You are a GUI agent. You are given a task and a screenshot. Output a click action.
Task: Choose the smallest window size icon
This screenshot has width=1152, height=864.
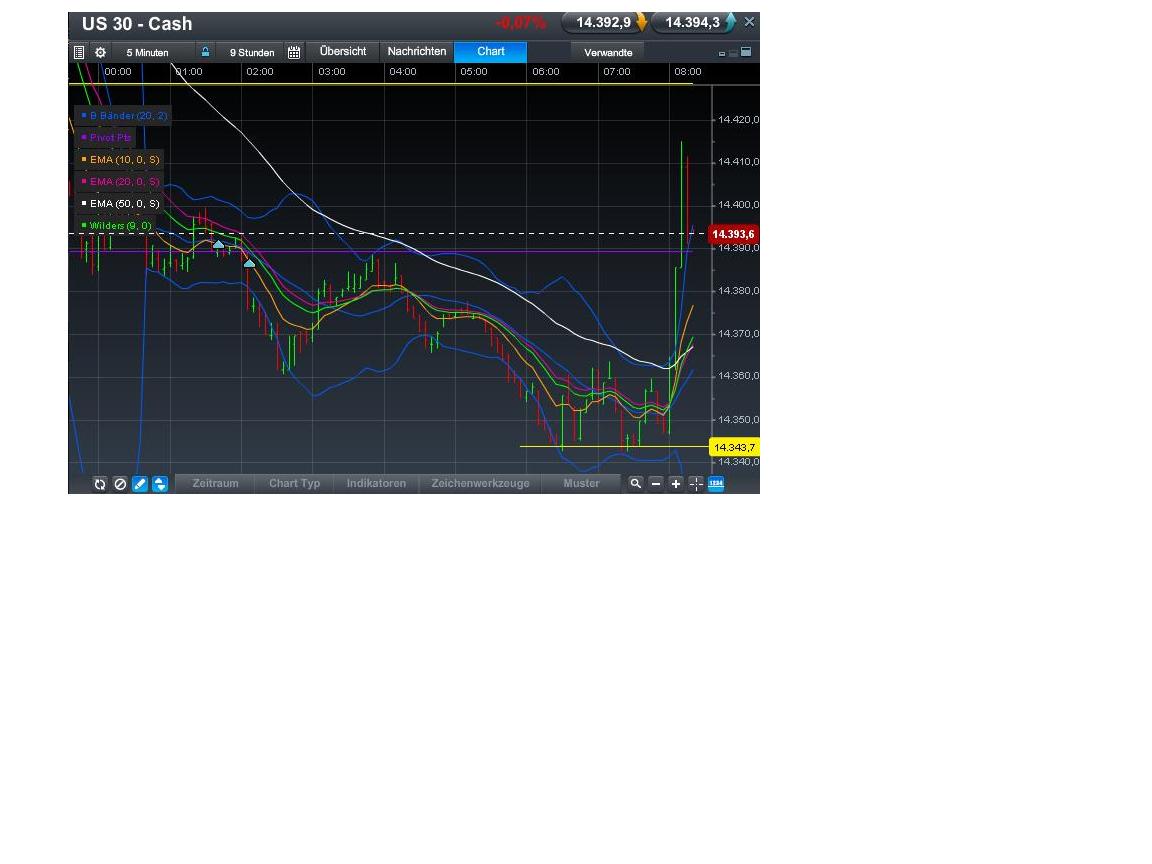pos(721,54)
